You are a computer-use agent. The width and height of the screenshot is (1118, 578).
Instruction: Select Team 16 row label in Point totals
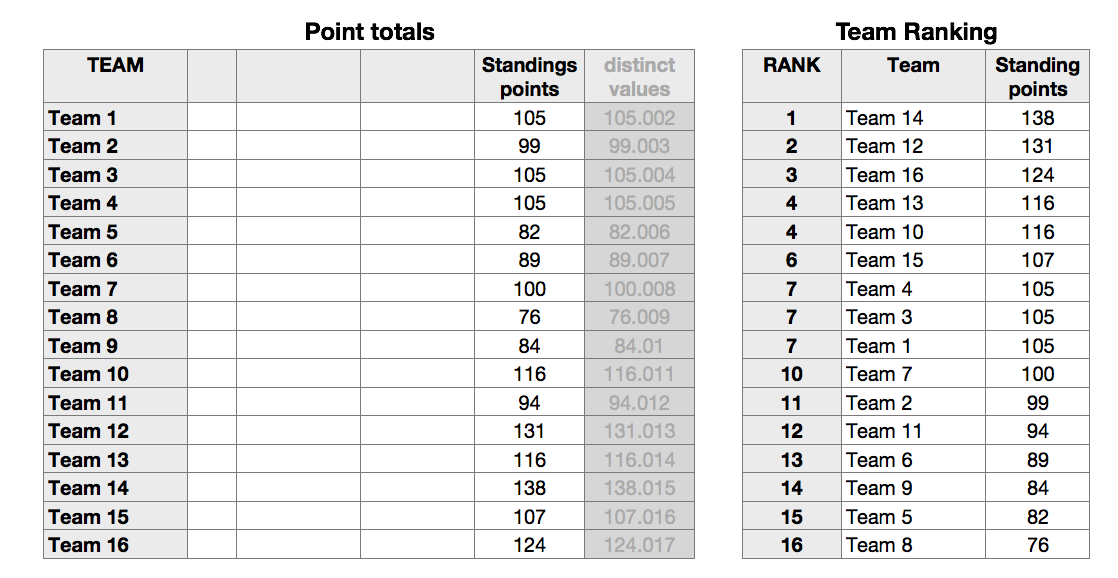[115, 546]
